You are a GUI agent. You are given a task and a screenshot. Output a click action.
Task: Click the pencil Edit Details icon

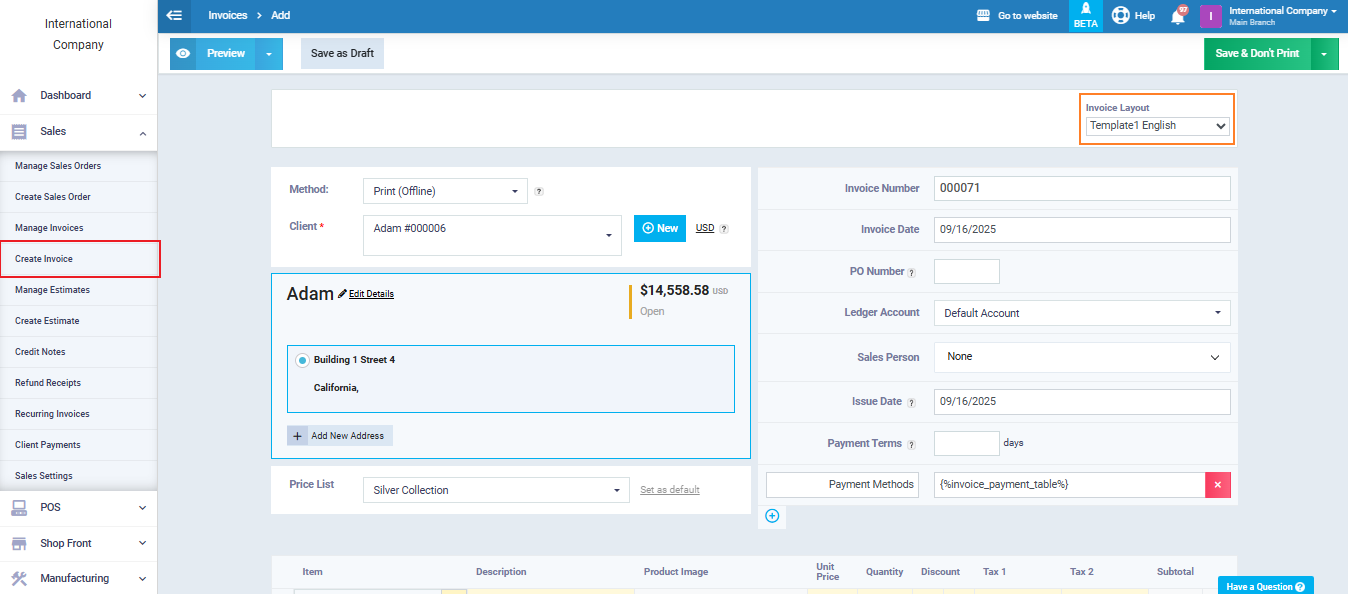pyautogui.click(x=343, y=294)
